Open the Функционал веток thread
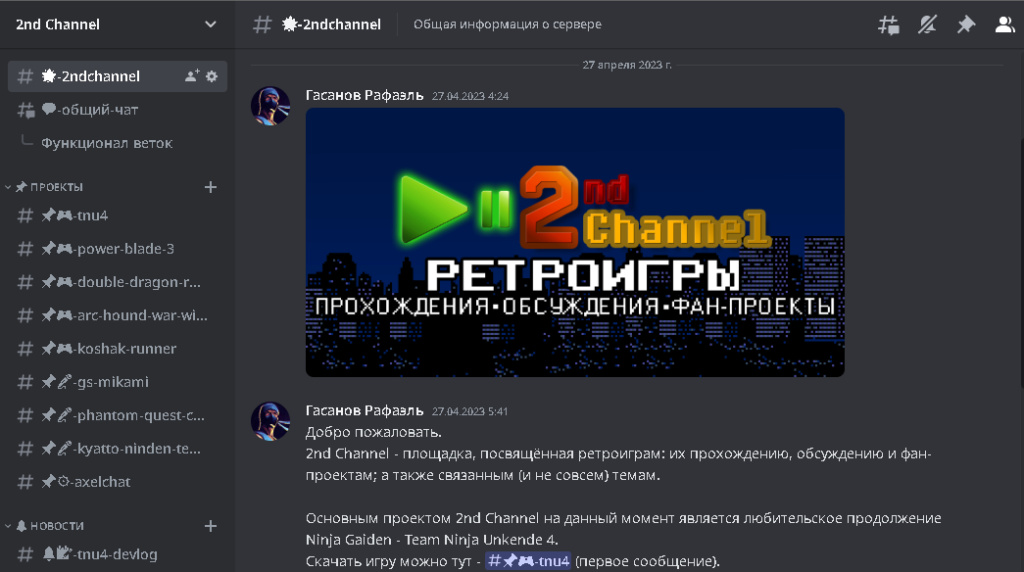This screenshot has height=572, width=1024. (x=106, y=143)
